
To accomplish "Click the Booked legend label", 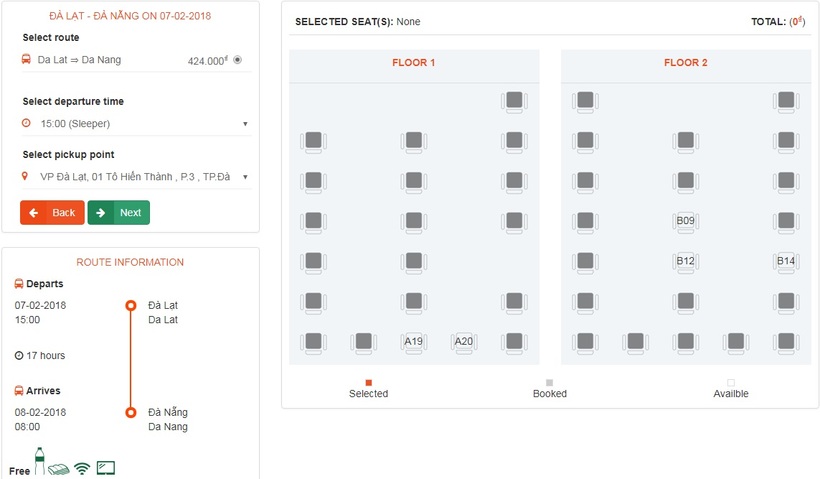I will (x=550, y=394).
